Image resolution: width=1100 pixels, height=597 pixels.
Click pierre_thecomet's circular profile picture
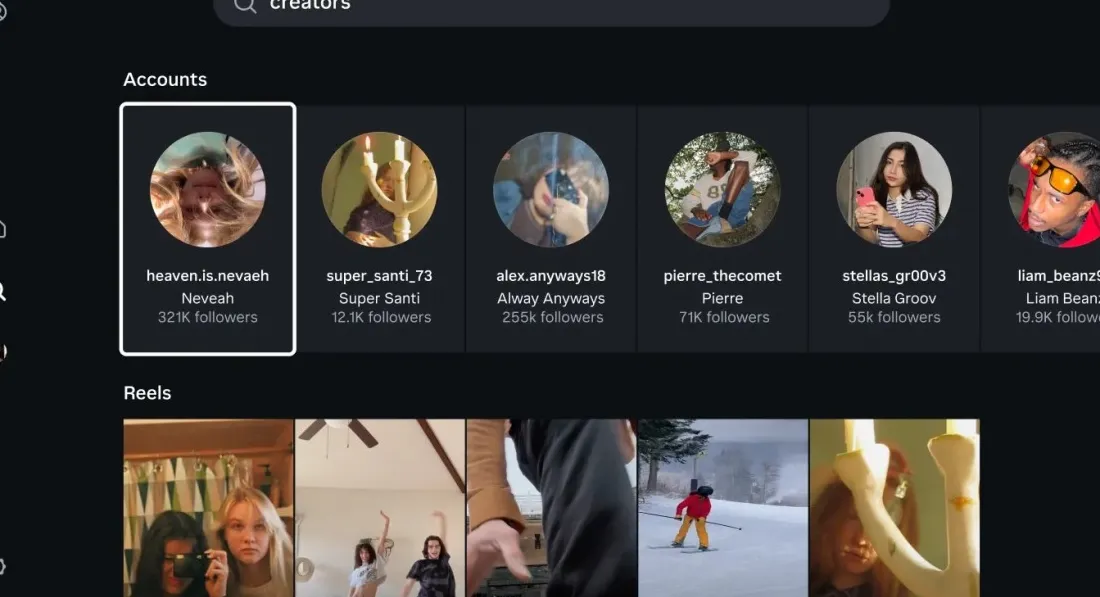click(722, 188)
